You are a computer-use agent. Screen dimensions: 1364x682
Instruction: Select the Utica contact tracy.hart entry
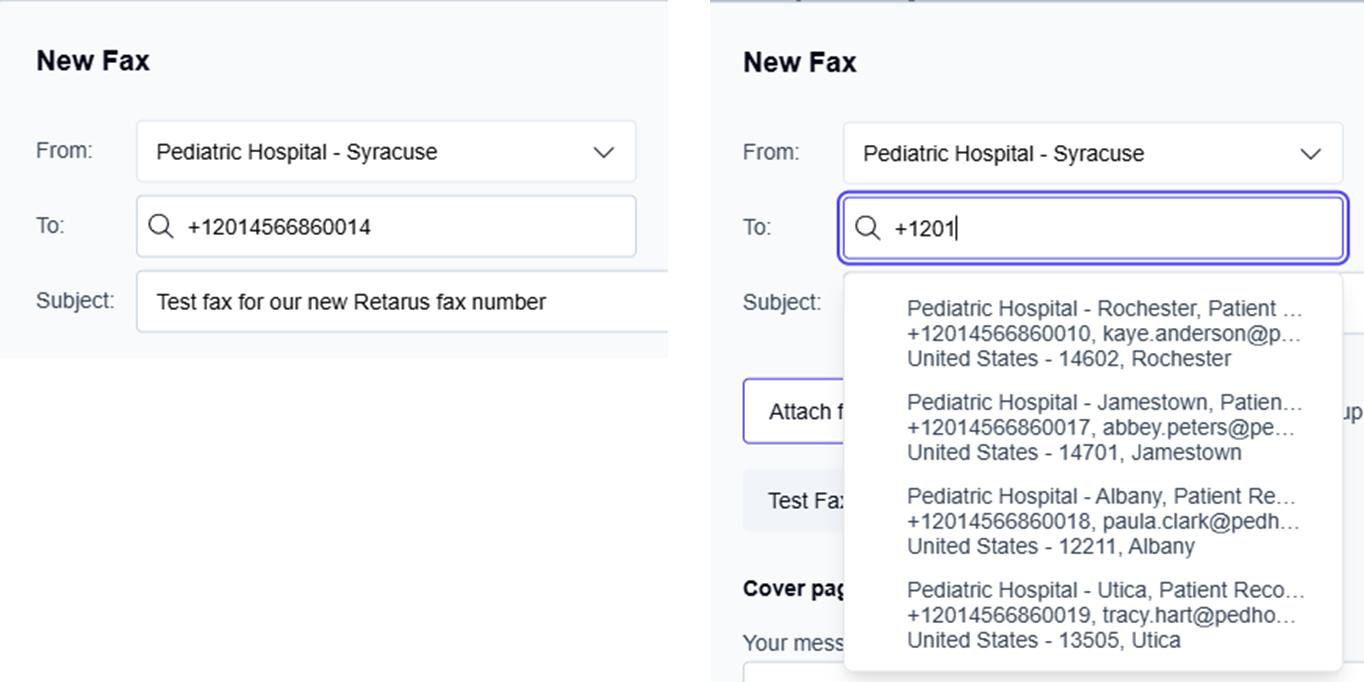(x=1104, y=615)
